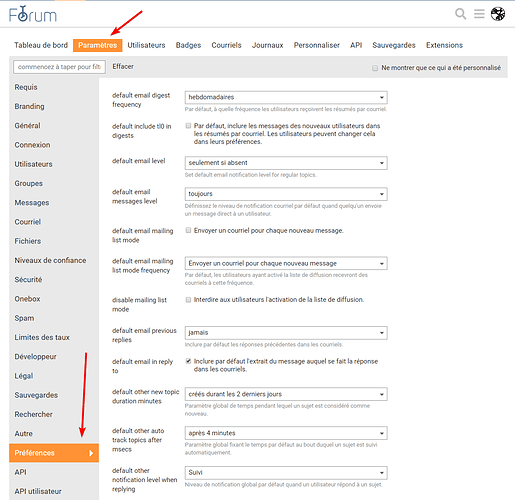Switch to the Utilisateurs top tab
The width and height of the screenshot is (515, 500).
click(146, 45)
